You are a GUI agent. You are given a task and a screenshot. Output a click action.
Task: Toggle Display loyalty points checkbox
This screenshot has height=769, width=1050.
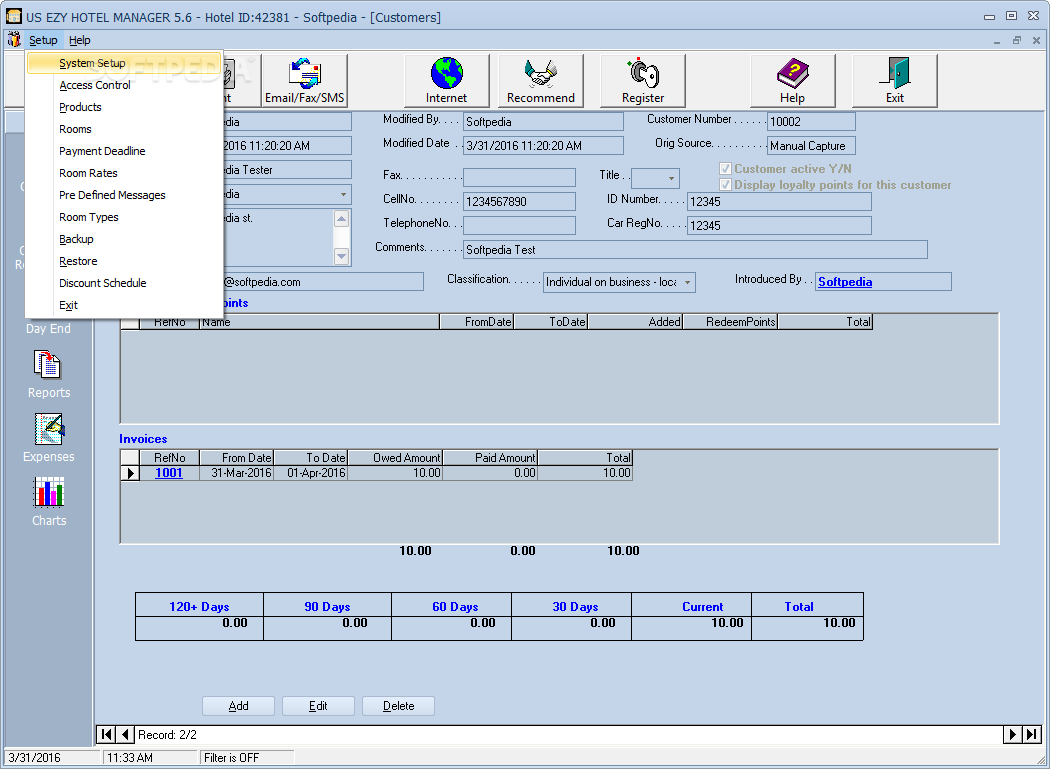tap(725, 184)
